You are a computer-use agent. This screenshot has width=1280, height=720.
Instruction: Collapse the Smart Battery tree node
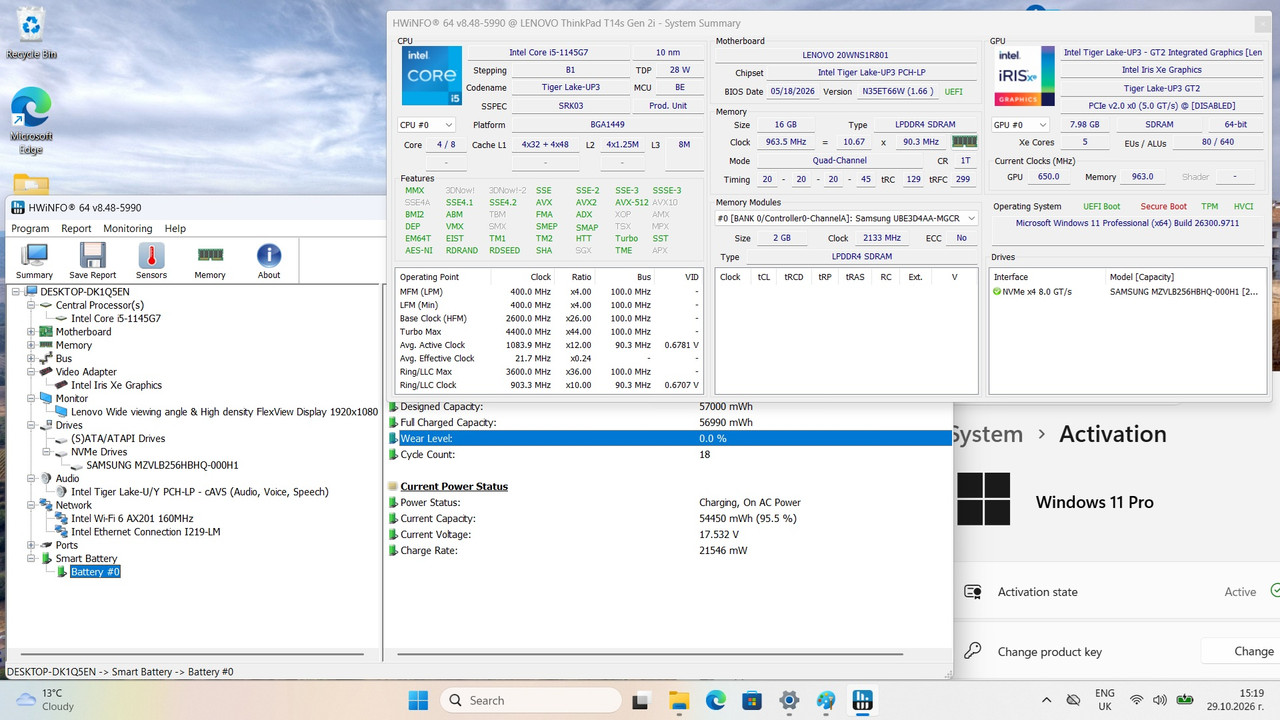coord(31,558)
